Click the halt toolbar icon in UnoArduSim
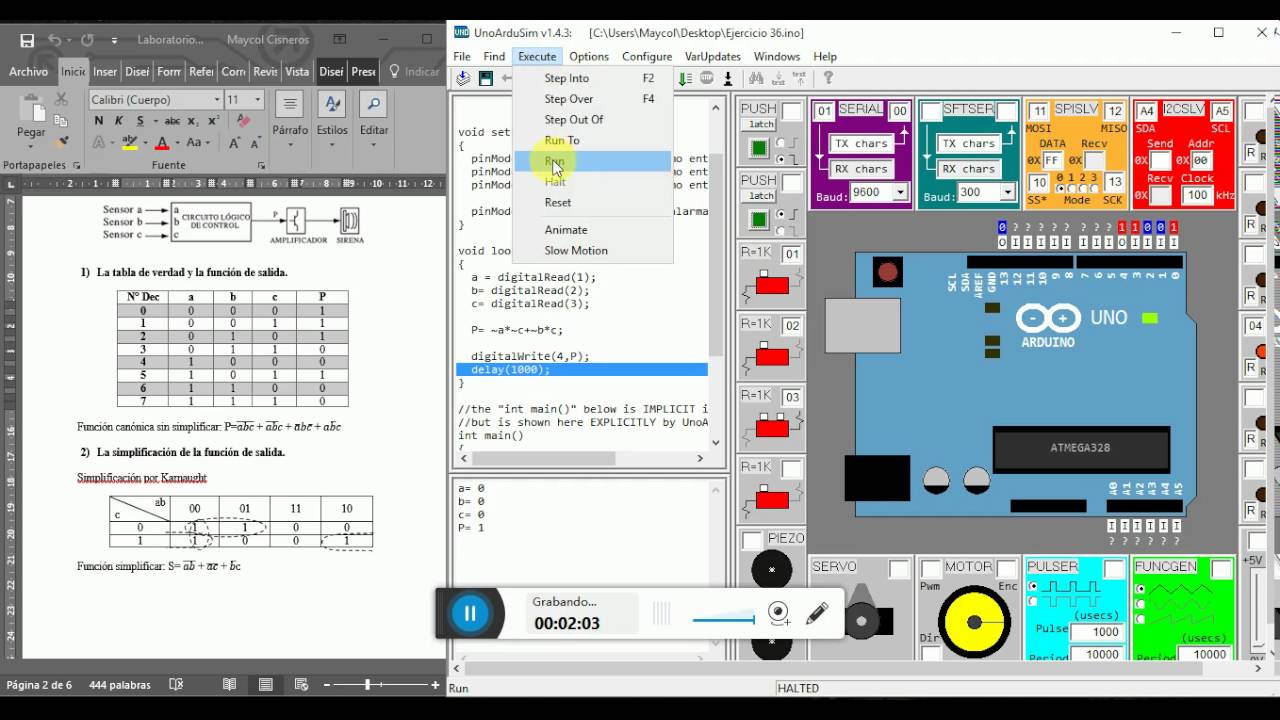The width and height of the screenshot is (1280, 720). tap(706, 78)
